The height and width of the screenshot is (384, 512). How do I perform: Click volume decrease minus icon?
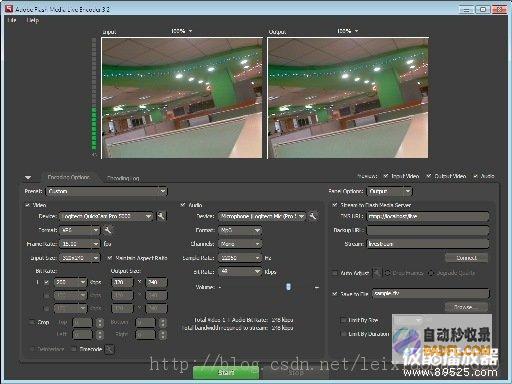(x=220, y=287)
